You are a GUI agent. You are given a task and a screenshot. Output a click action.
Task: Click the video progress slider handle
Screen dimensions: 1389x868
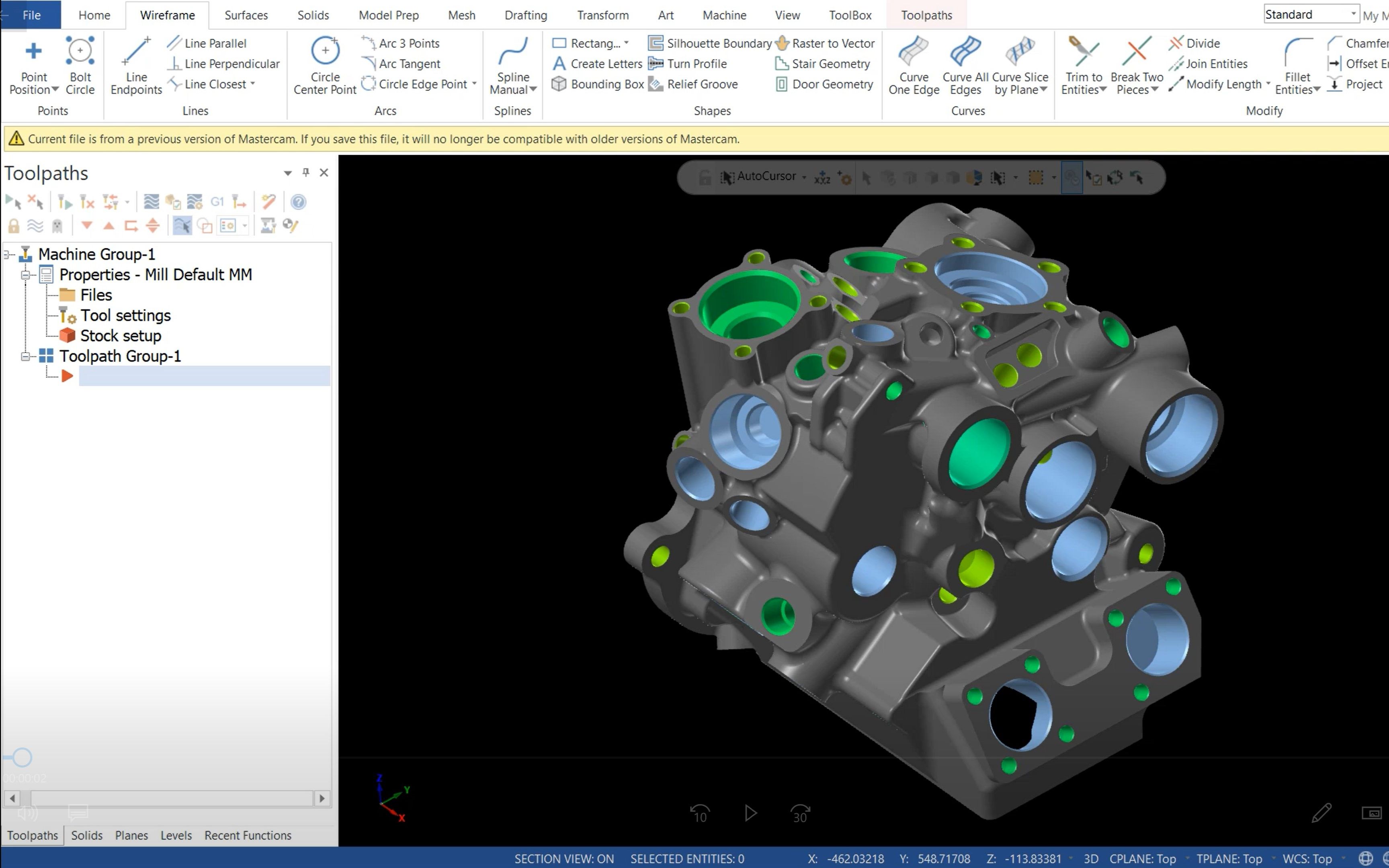pos(23,757)
